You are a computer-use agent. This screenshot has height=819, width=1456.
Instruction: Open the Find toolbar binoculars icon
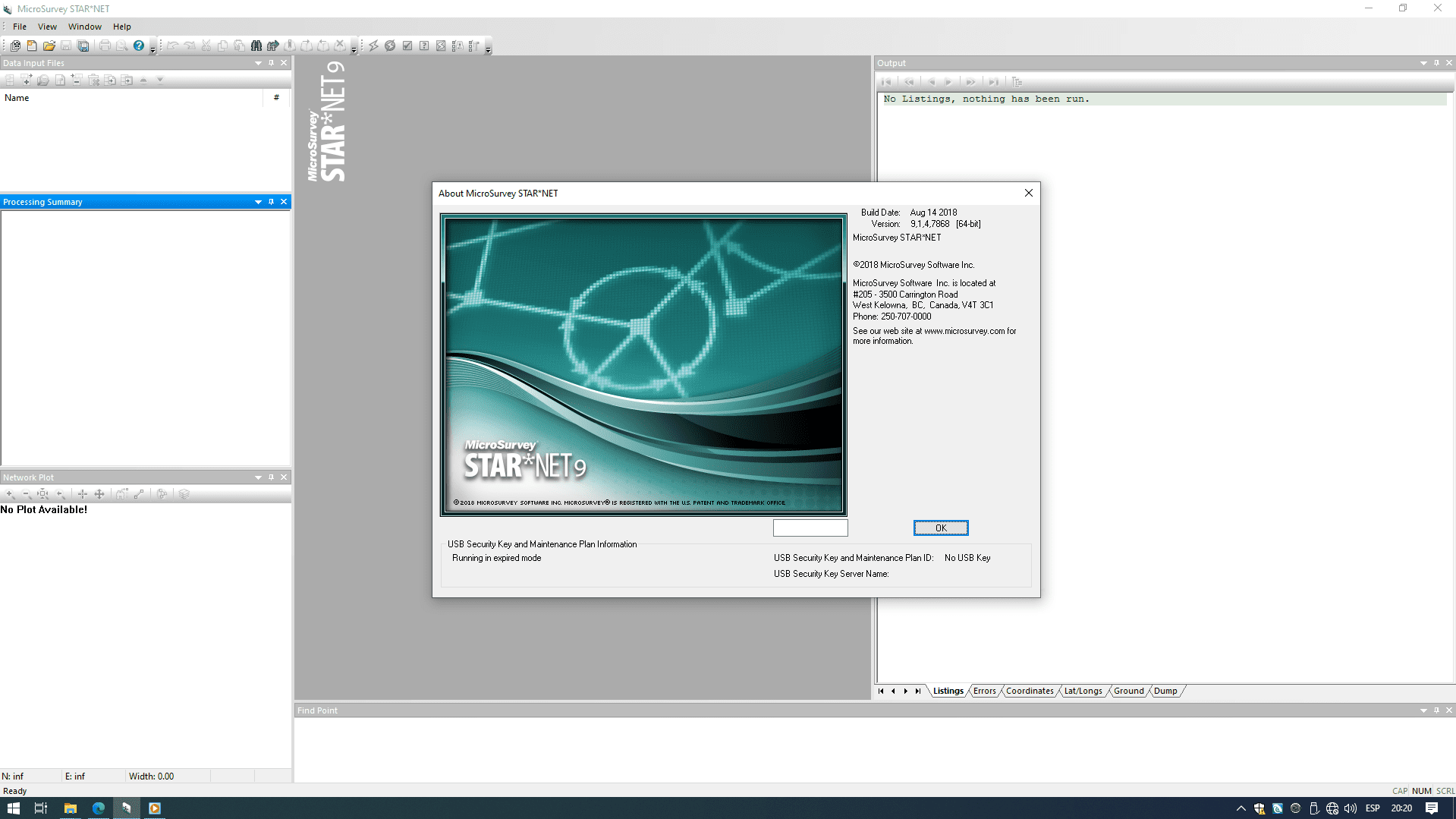click(256, 46)
